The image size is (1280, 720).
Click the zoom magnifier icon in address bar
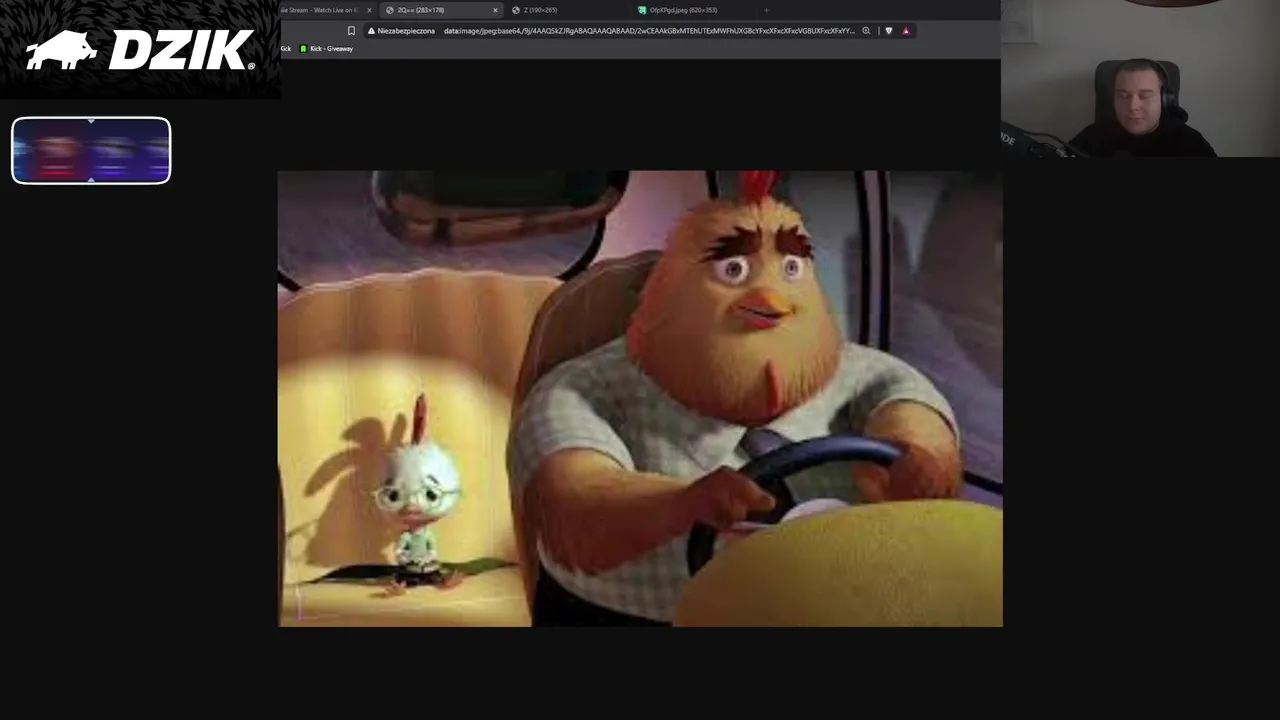[x=866, y=31]
